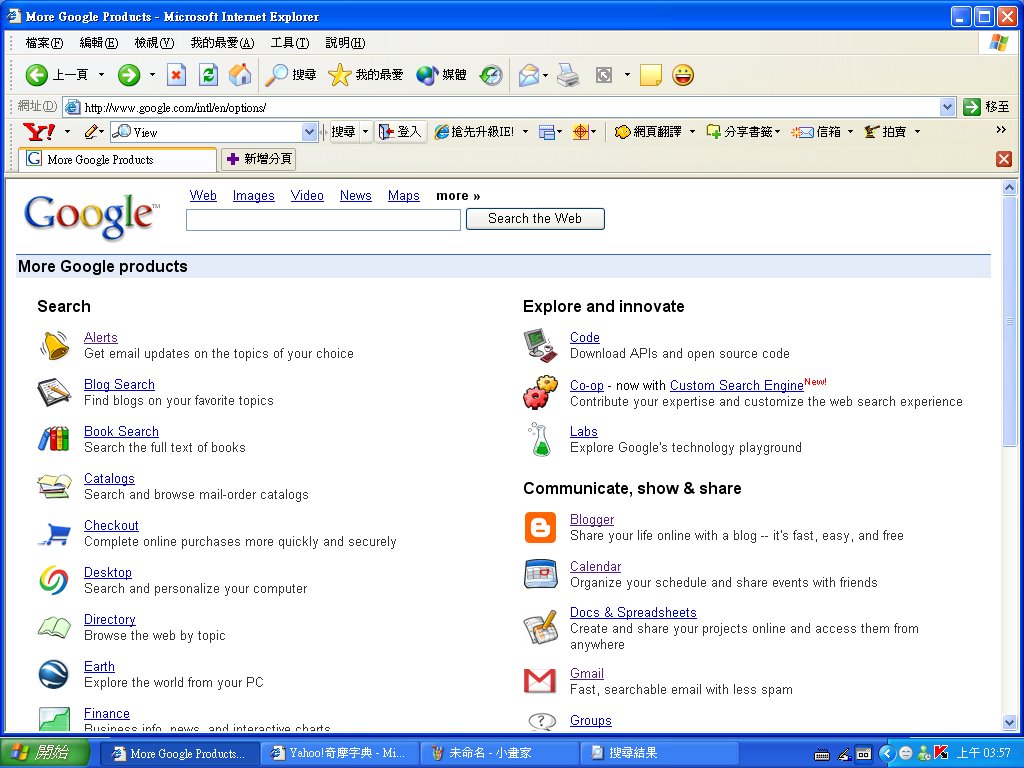
Task: Open the Back button history dropdown arrow
Action: 101,75
